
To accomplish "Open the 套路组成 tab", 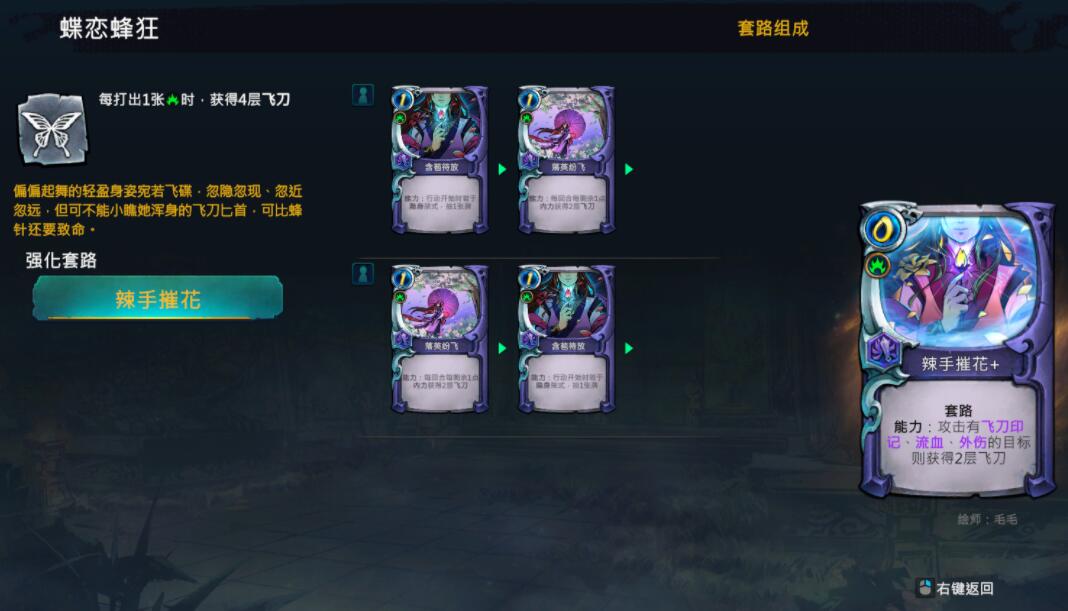I will point(772,29).
